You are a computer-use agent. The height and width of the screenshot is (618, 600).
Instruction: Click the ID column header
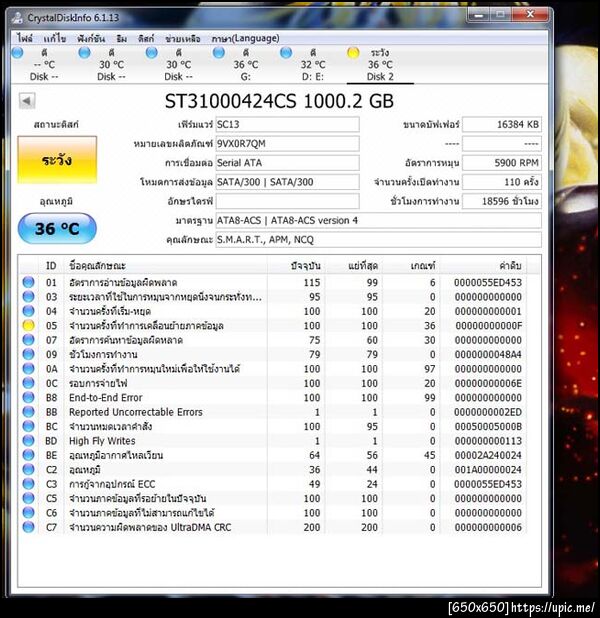point(51,266)
